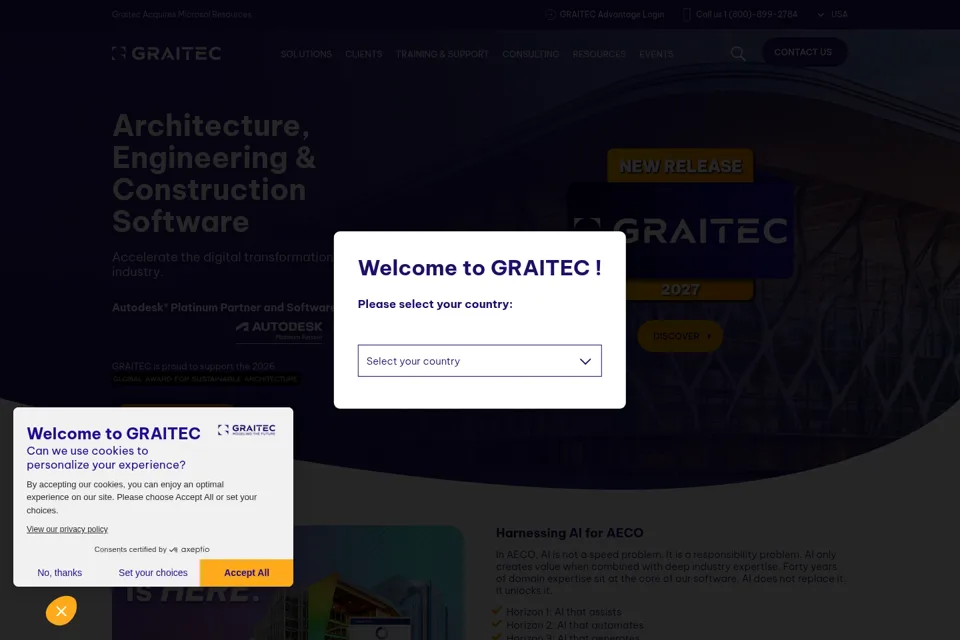Click the DISCOVER button
This screenshot has height=640, width=960.
click(x=680, y=336)
